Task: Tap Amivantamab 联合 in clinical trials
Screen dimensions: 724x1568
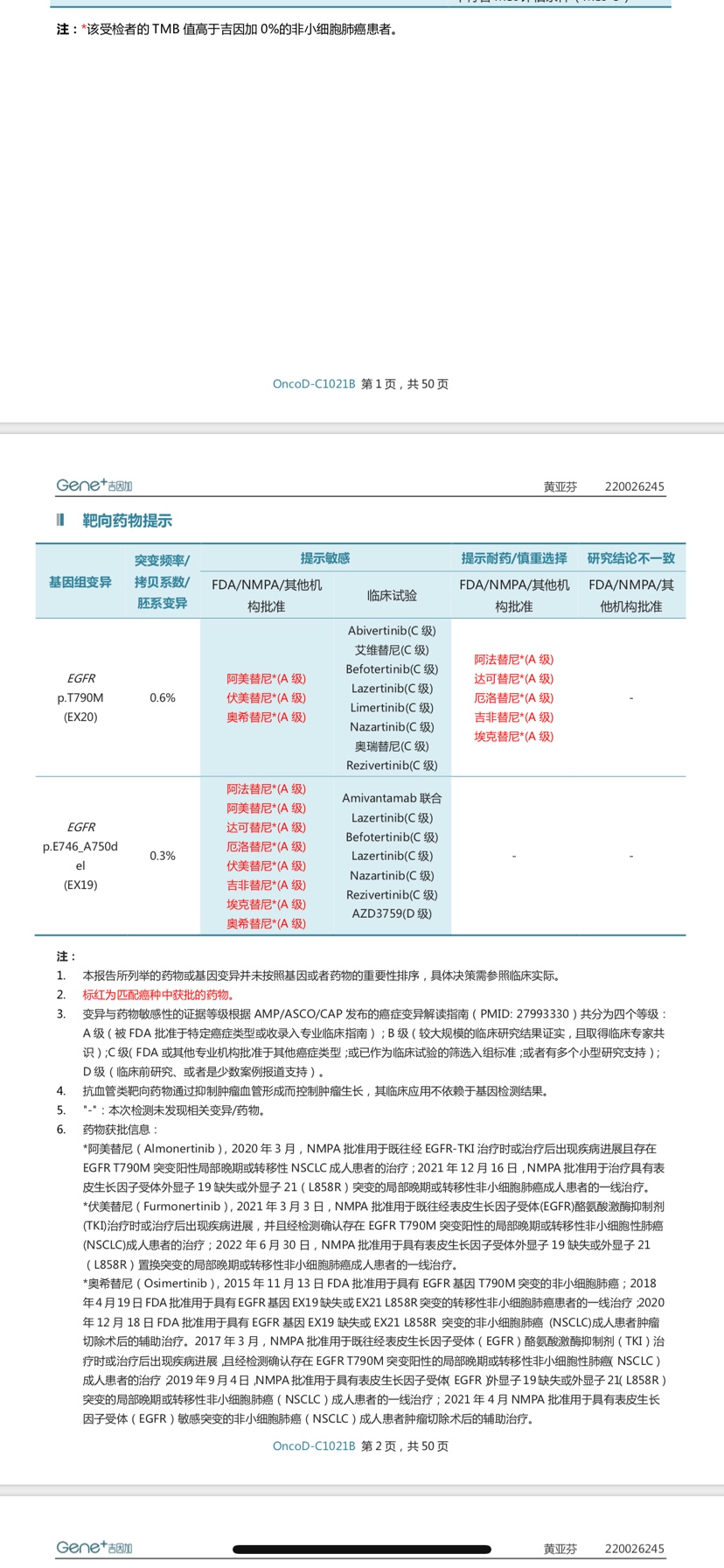Action: (x=392, y=798)
